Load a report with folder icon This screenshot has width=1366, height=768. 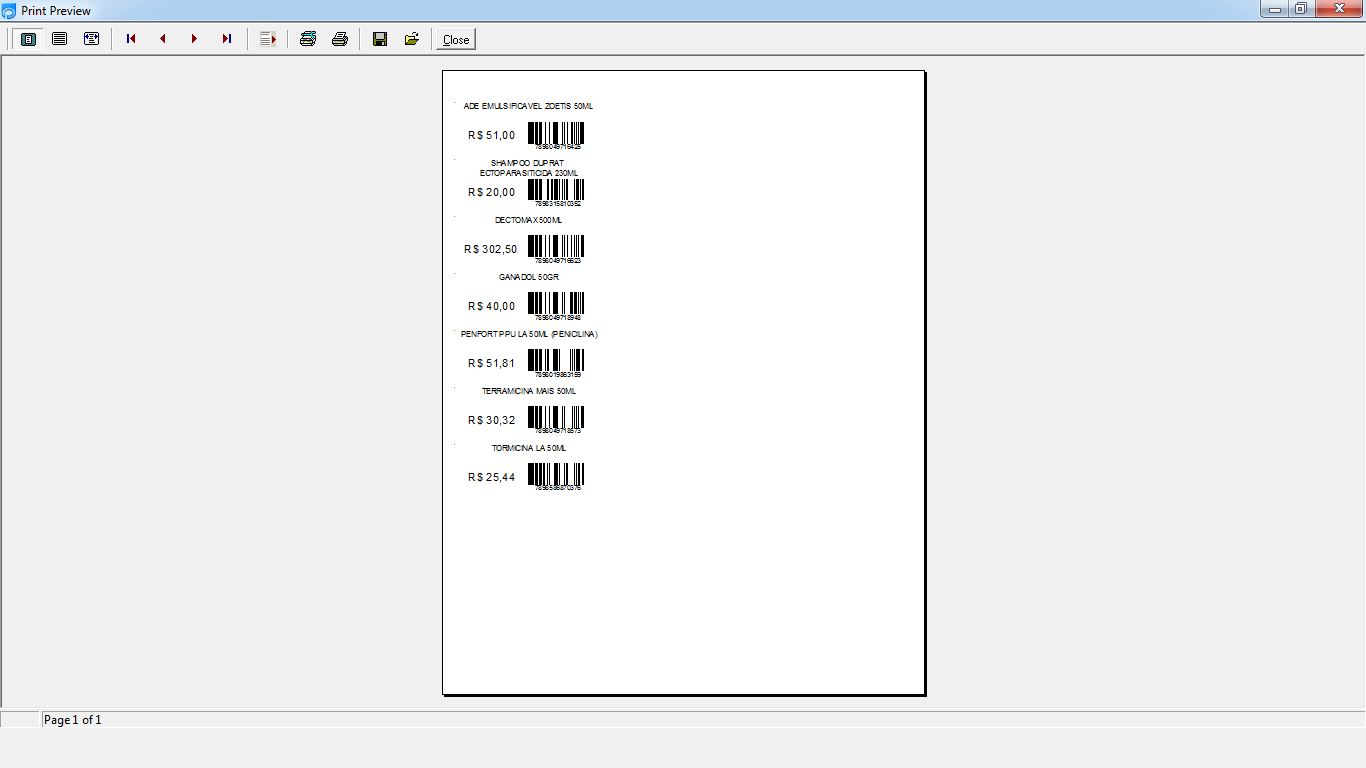point(411,39)
